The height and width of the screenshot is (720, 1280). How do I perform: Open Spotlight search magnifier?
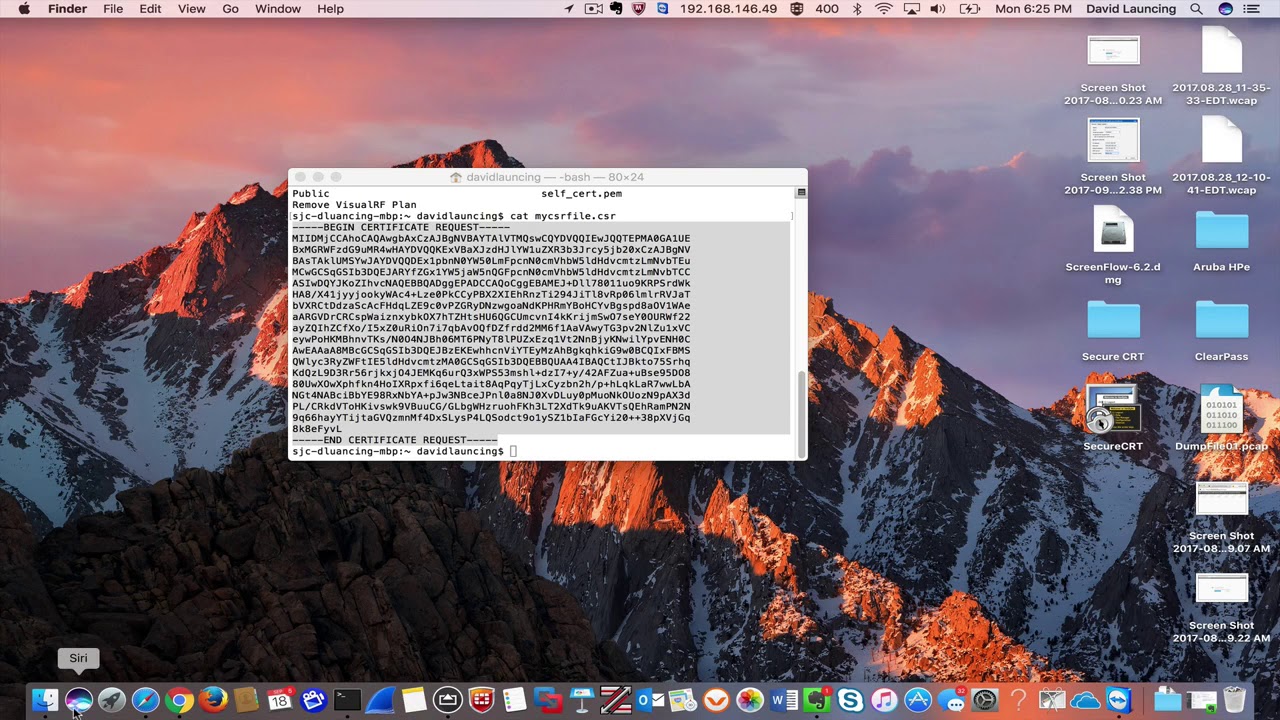pos(1196,9)
